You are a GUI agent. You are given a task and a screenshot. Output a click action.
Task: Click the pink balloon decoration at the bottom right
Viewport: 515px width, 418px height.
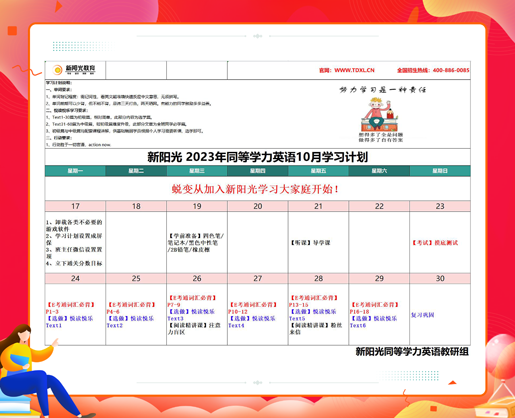click(500, 356)
